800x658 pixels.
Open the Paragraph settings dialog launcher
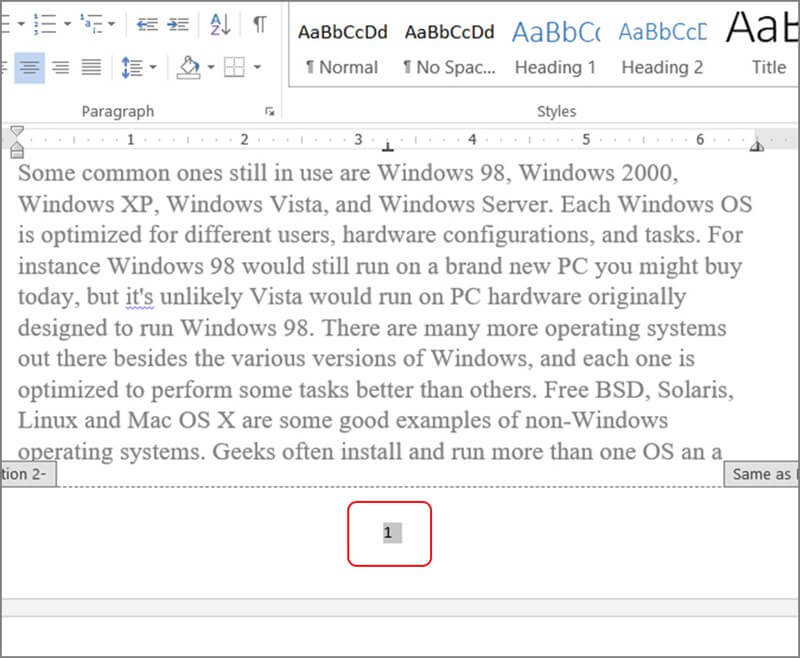pyautogui.click(x=269, y=112)
